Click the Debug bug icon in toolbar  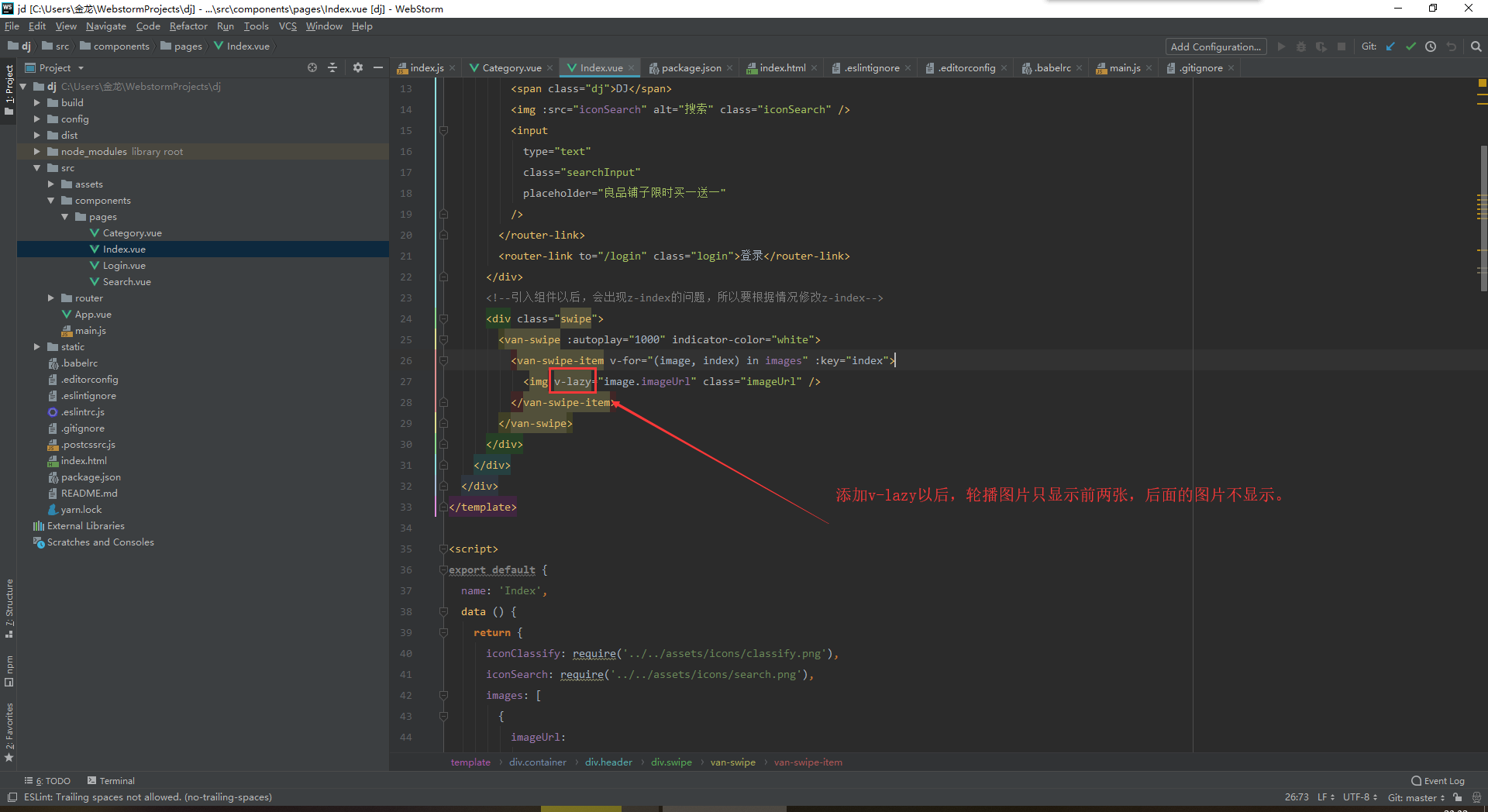click(x=1301, y=46)
